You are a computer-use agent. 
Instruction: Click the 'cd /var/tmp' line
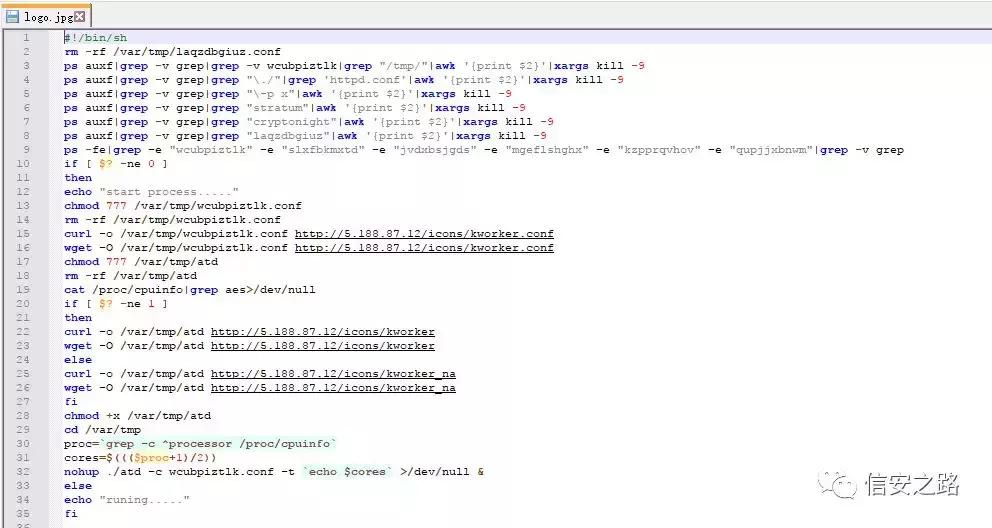[x=102, y=430]
